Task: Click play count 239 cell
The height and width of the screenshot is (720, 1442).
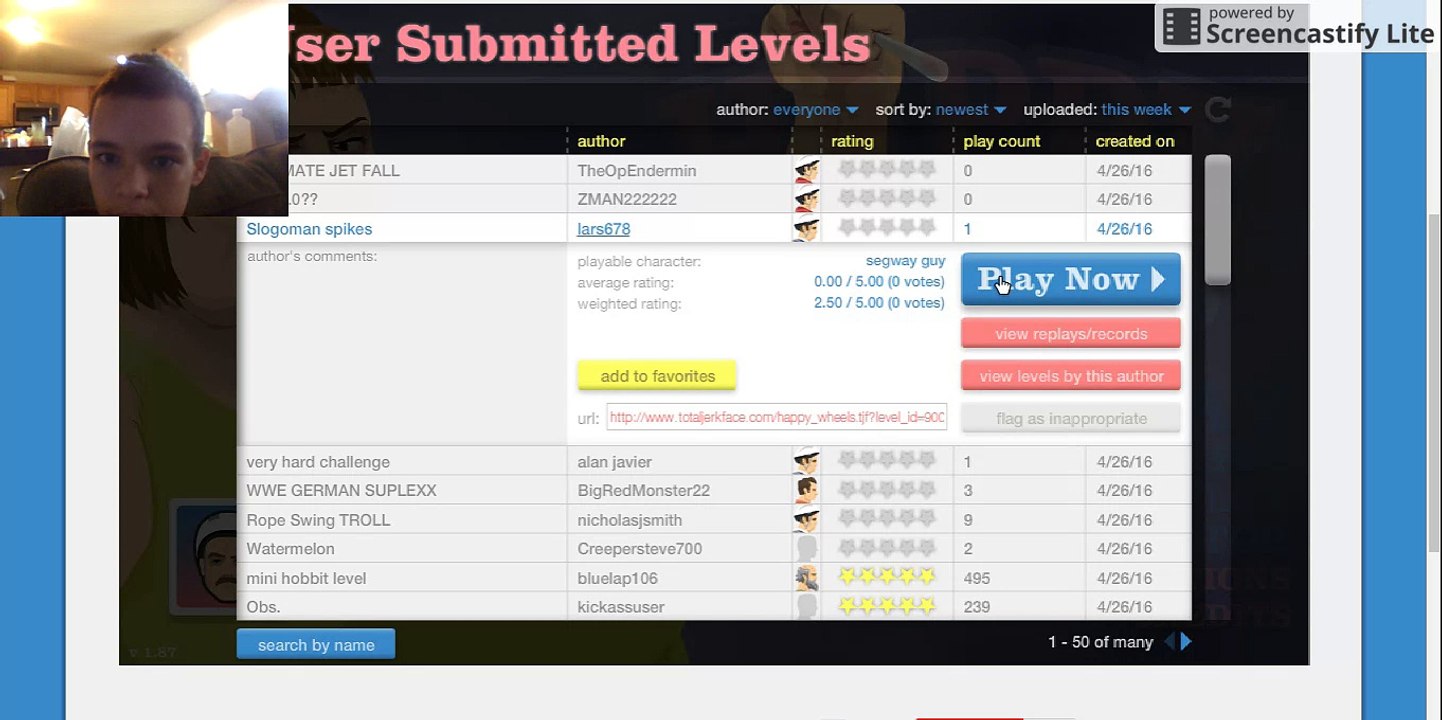Action: 976,607
